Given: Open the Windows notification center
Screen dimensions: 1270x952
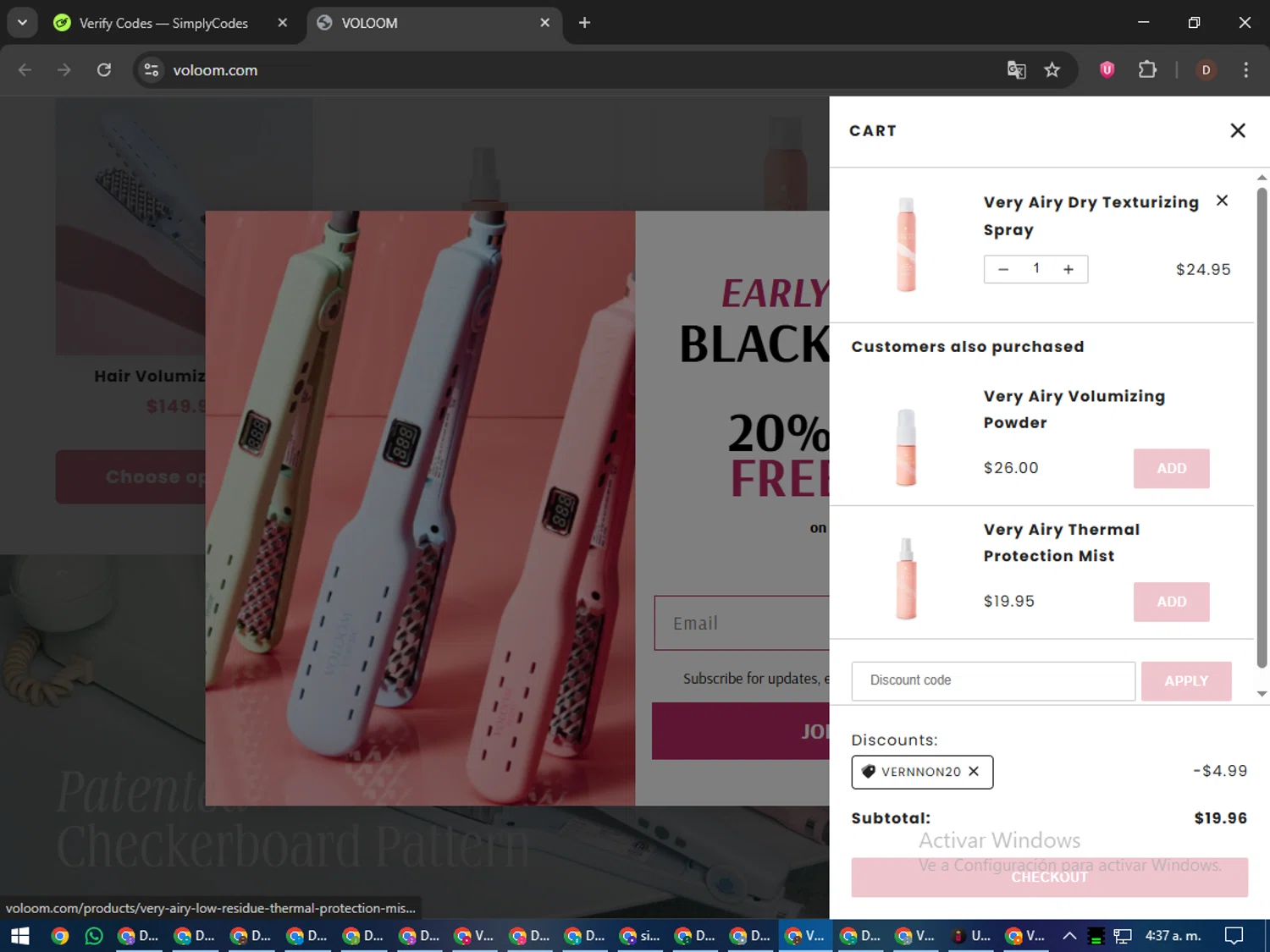Looking at the screenshot, I should click(x=1234, y=936).
